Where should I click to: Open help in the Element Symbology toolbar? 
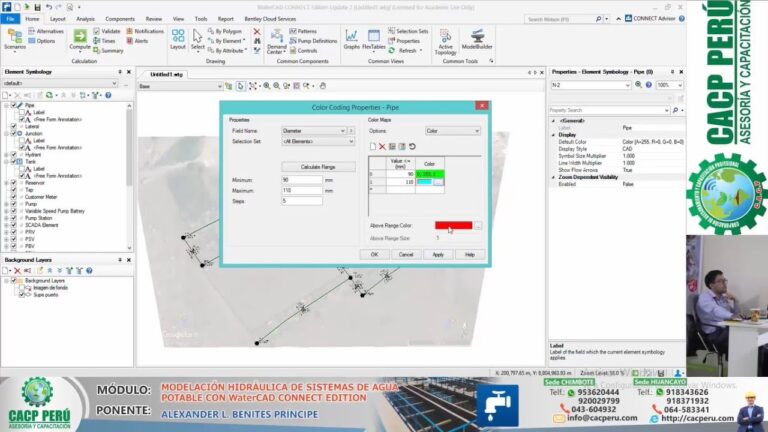(x=108, y=95)
